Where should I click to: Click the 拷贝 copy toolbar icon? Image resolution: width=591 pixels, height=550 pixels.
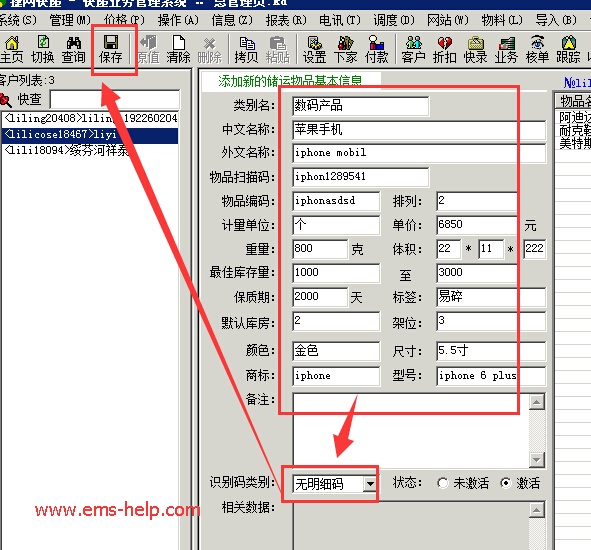(x=246, y=49)
